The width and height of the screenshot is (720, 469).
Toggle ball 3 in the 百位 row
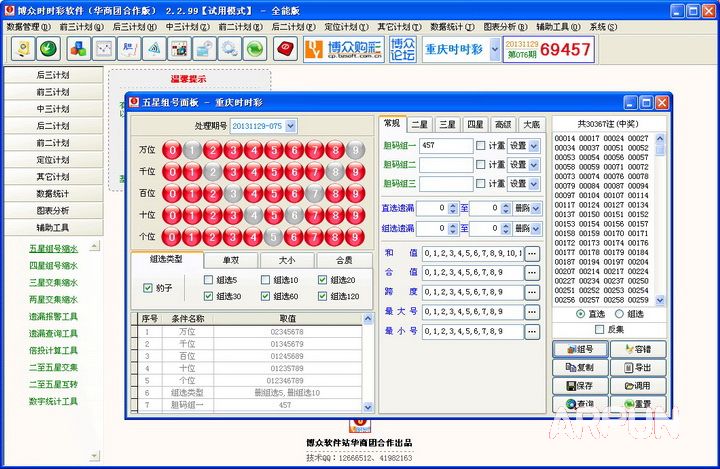[x=233, y=193]
